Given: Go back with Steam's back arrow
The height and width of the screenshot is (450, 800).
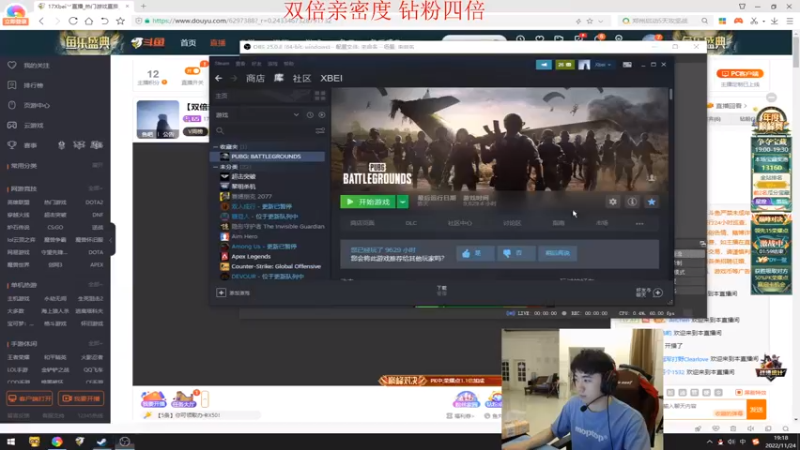Looking at the screenshot, I should (x=218, y=78).
